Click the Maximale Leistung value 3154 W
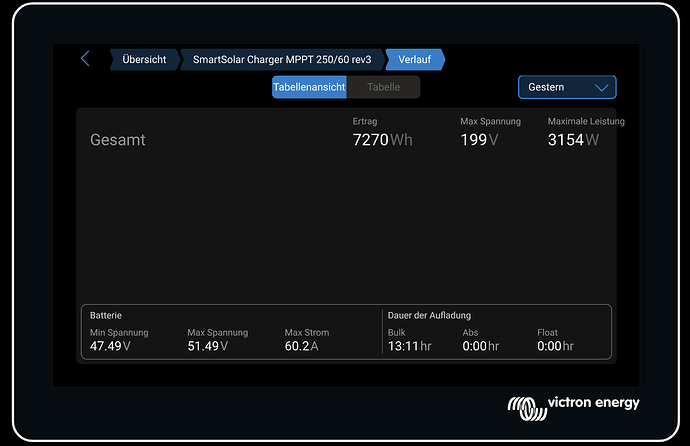 [x=573, y=140]
